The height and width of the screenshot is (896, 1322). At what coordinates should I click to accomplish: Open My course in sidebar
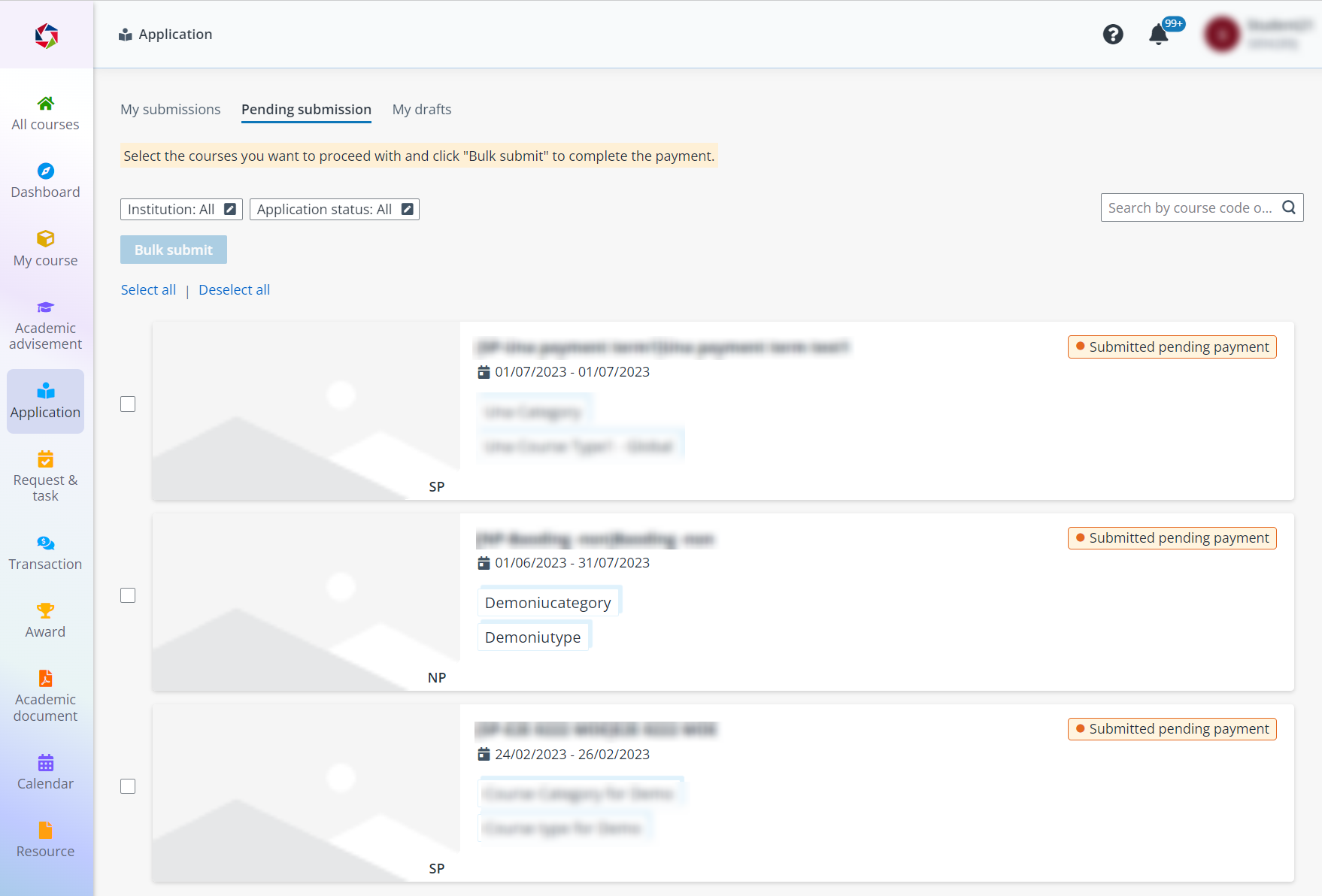(45, 249)
